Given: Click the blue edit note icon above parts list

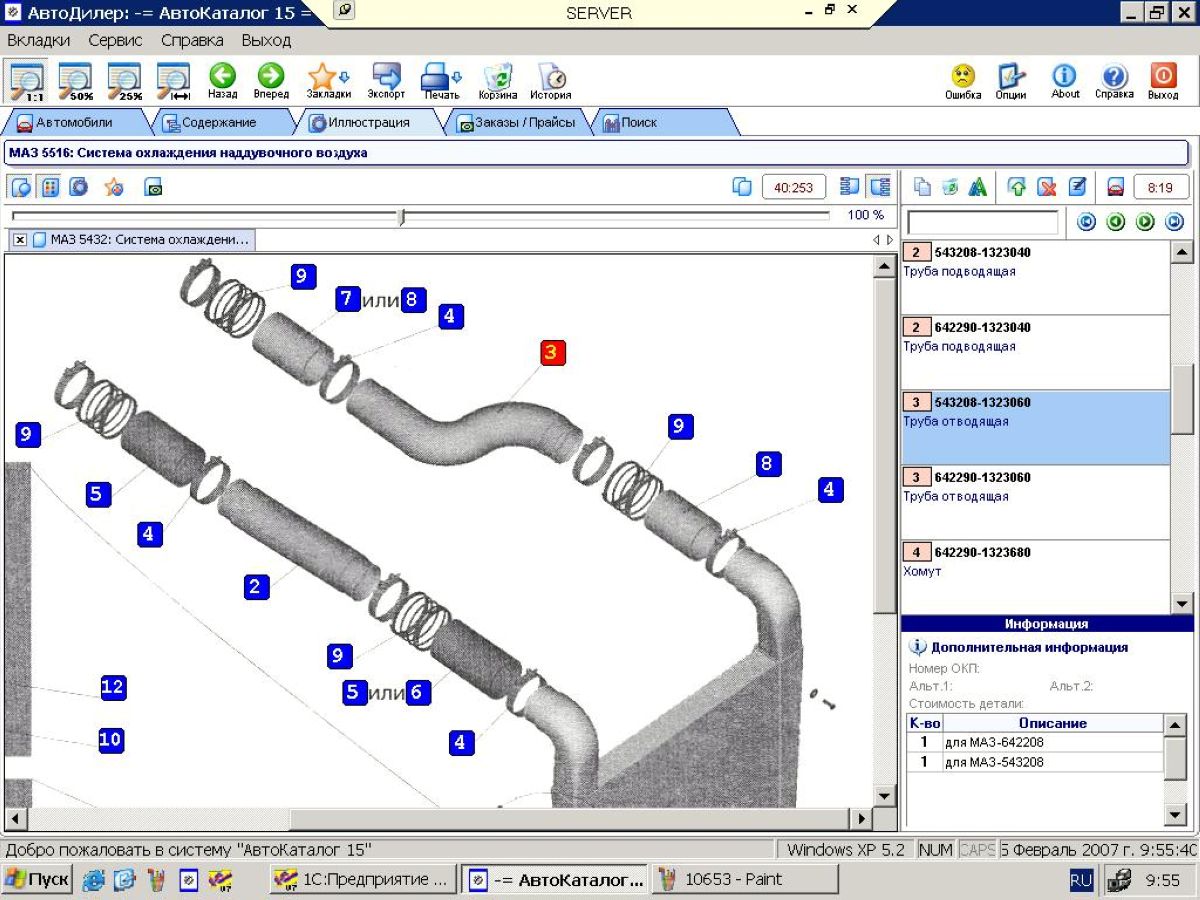Looking at the screenshot, I should (1077, 187).
